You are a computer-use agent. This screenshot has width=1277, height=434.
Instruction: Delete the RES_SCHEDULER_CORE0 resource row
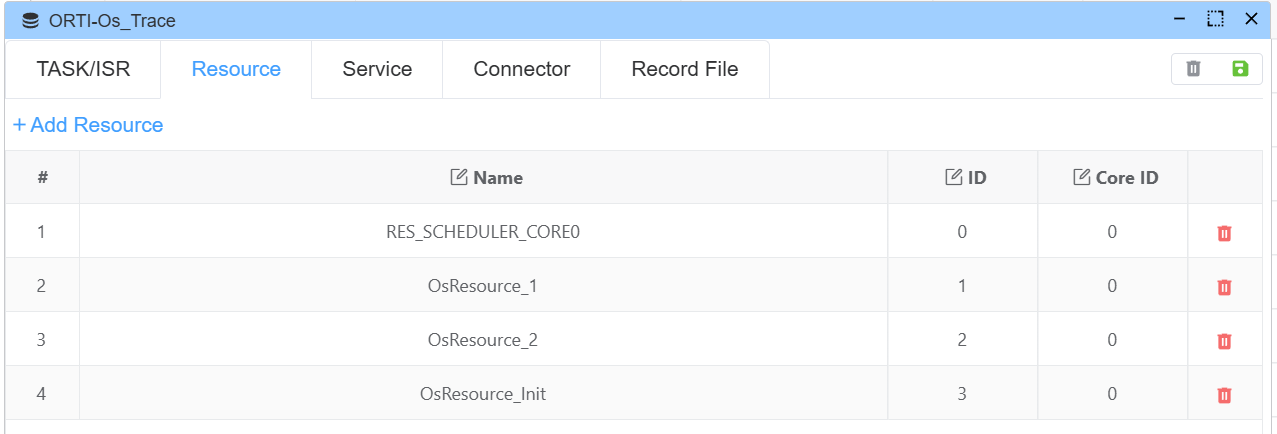1224,233
